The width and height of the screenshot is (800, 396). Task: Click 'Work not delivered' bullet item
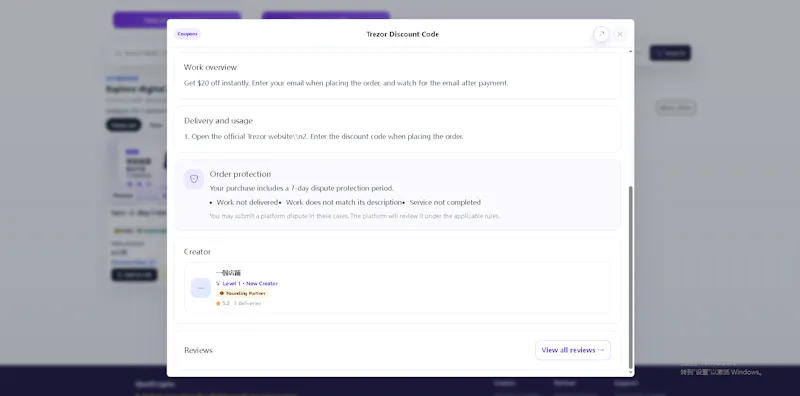[247, 203]
